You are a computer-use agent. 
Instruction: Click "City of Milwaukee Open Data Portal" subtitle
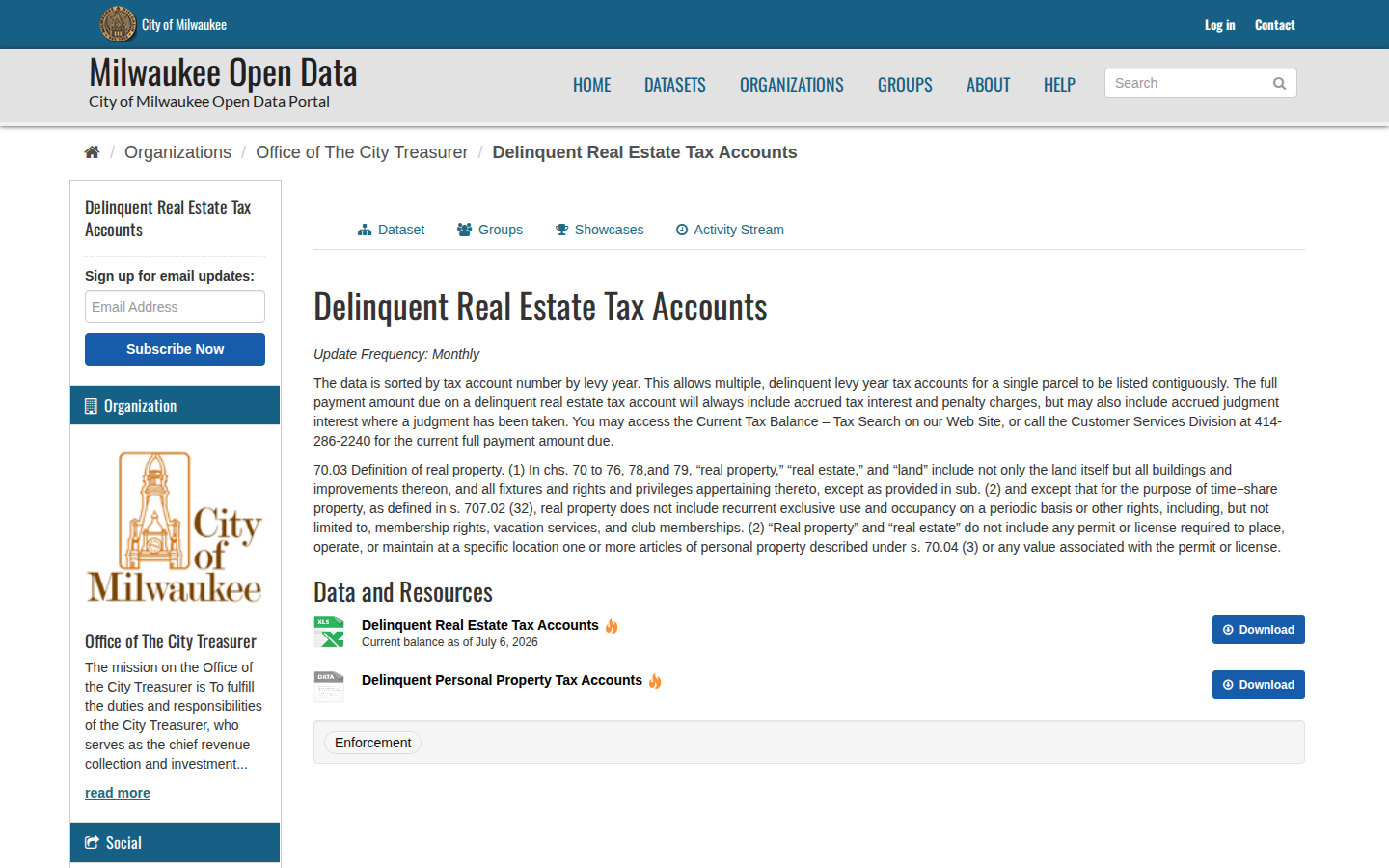(x=209, y=102)
